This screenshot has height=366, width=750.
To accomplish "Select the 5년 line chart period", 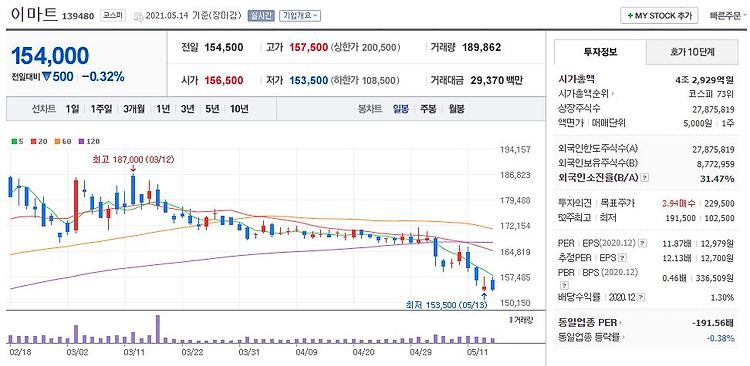I will (x=212, y=109).
